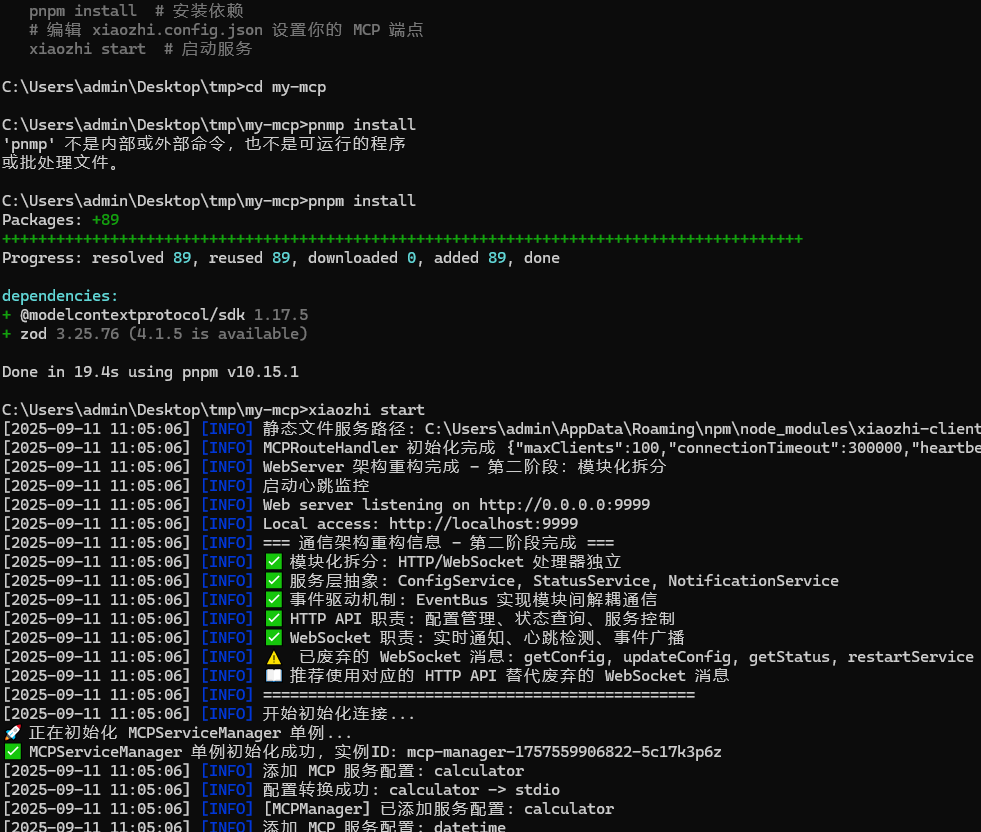
Task: Click 'MCPRouteHandler 初始化完成' log entry
Action: tap(491, 448)
